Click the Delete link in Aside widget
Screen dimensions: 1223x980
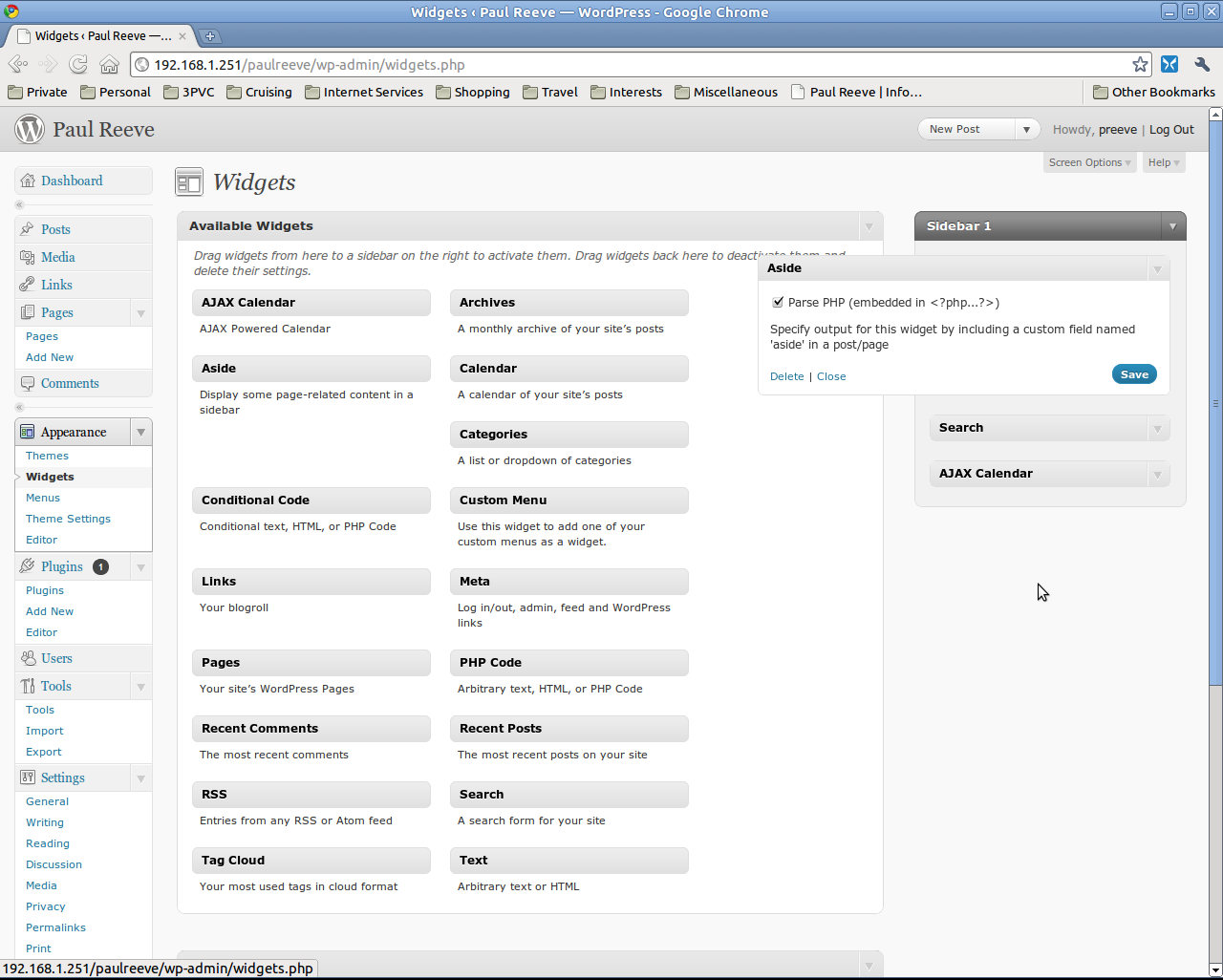787,376
